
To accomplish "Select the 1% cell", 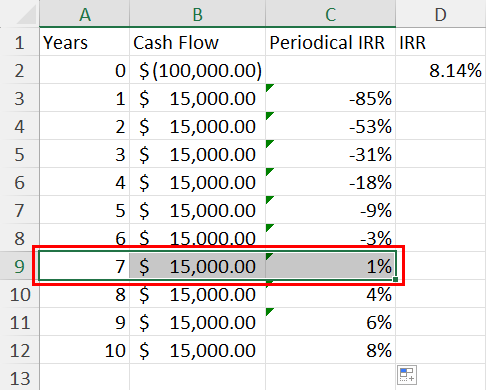I will (330, 266).
